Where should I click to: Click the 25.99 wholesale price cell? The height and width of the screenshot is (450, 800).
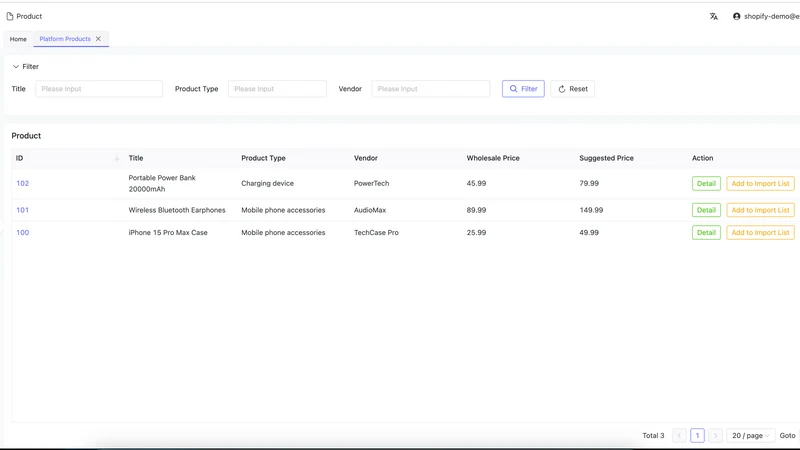pyautogui.click(x=476, y=232)
